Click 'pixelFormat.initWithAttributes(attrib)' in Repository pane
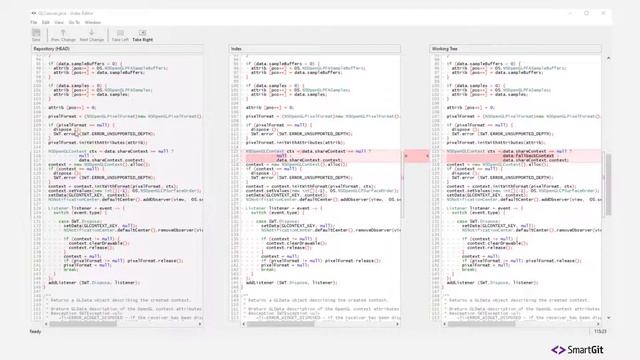Image resolution: width=640 pixels, height=360 pixels. coord(98,142)
